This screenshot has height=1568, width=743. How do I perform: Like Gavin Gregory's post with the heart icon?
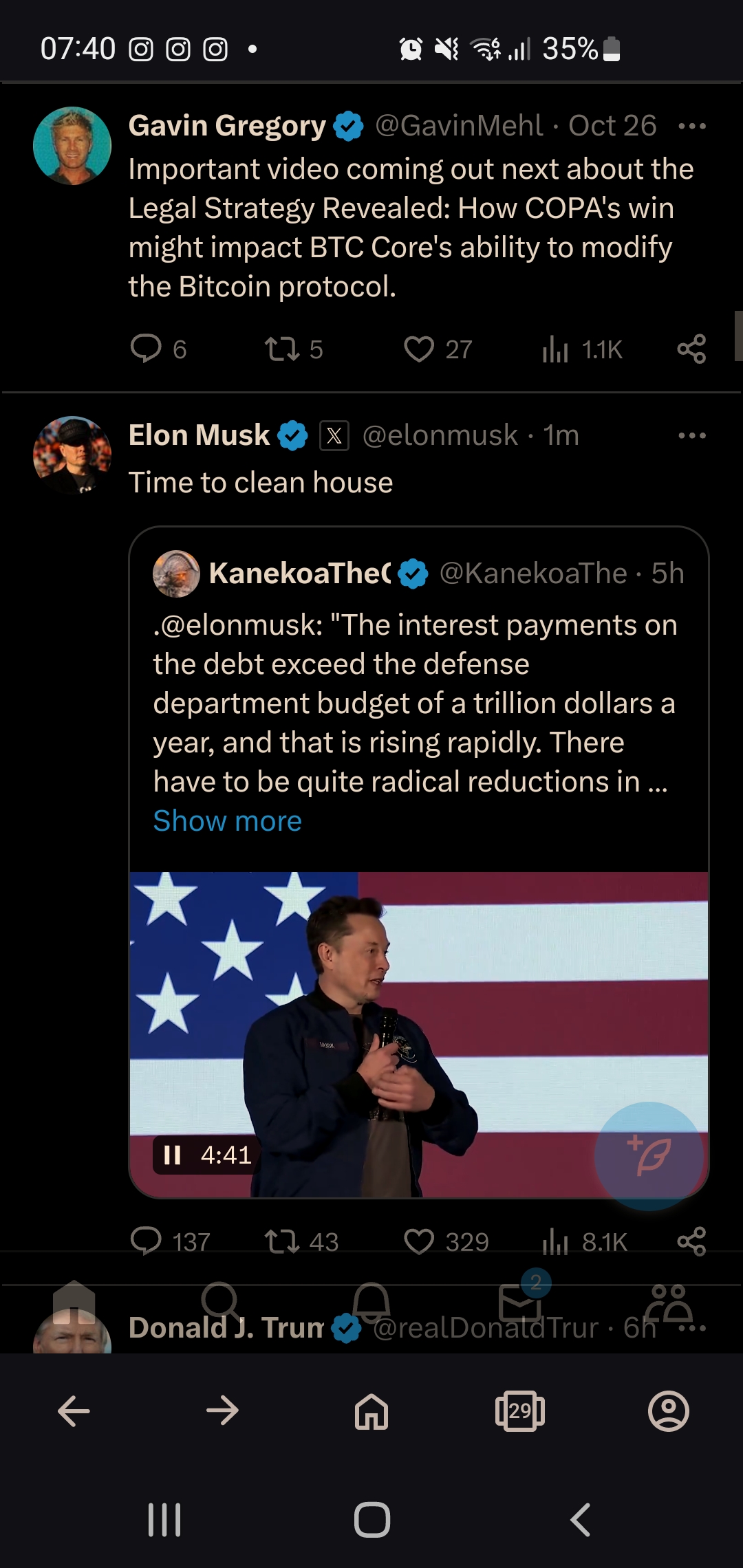tap(418, 349)
